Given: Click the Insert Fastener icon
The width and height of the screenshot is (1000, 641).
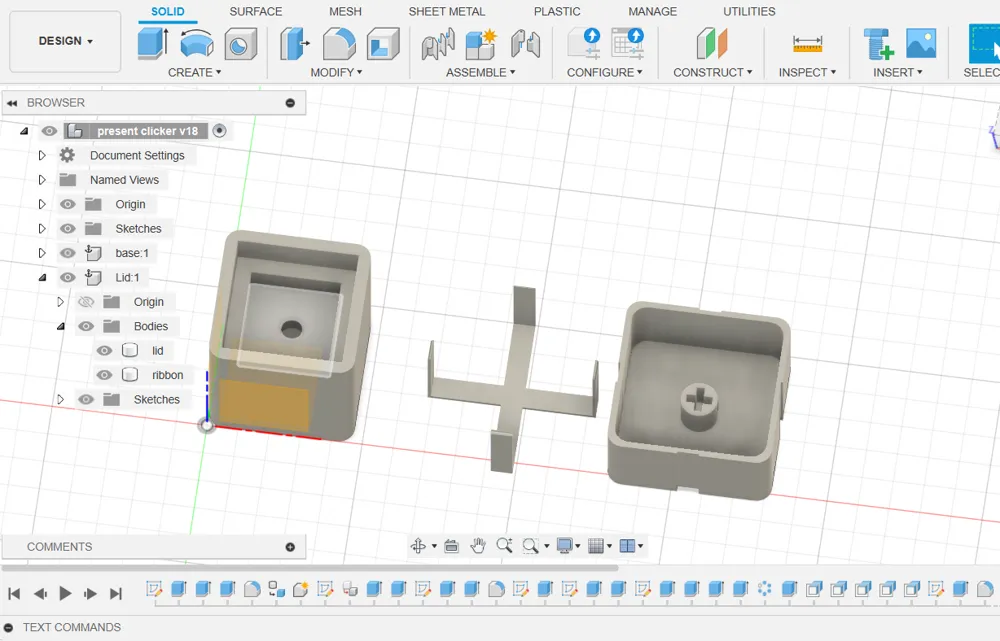Looking at the screenshot, I should click(x=879, y=44).
